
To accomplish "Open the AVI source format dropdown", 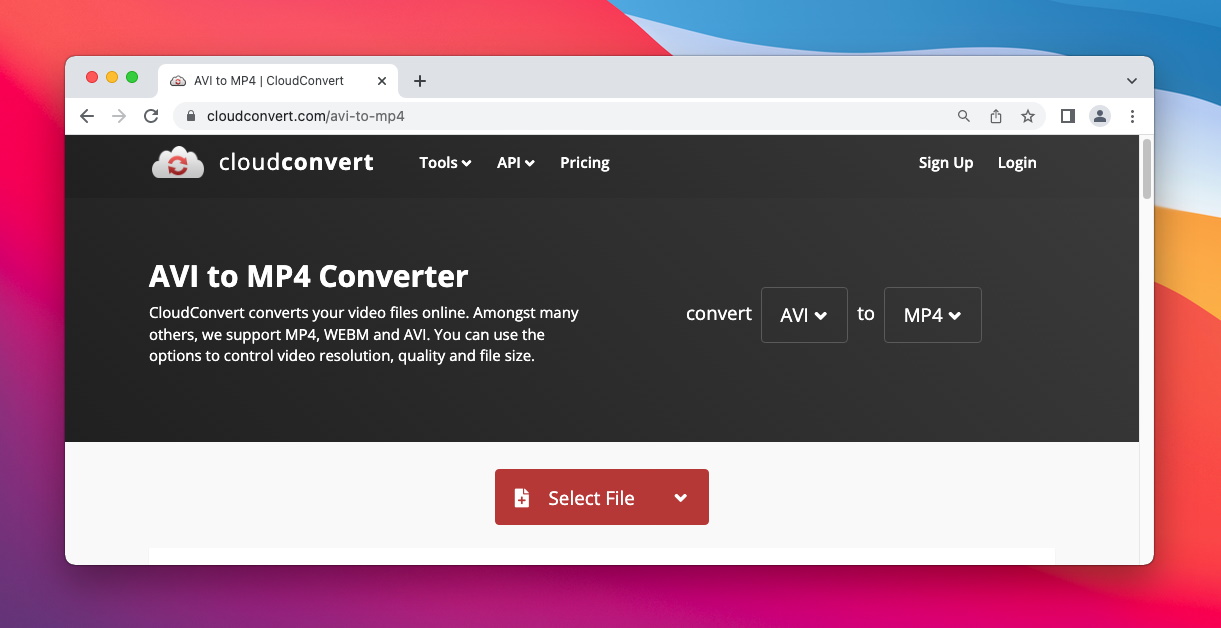I will point(804,314).
